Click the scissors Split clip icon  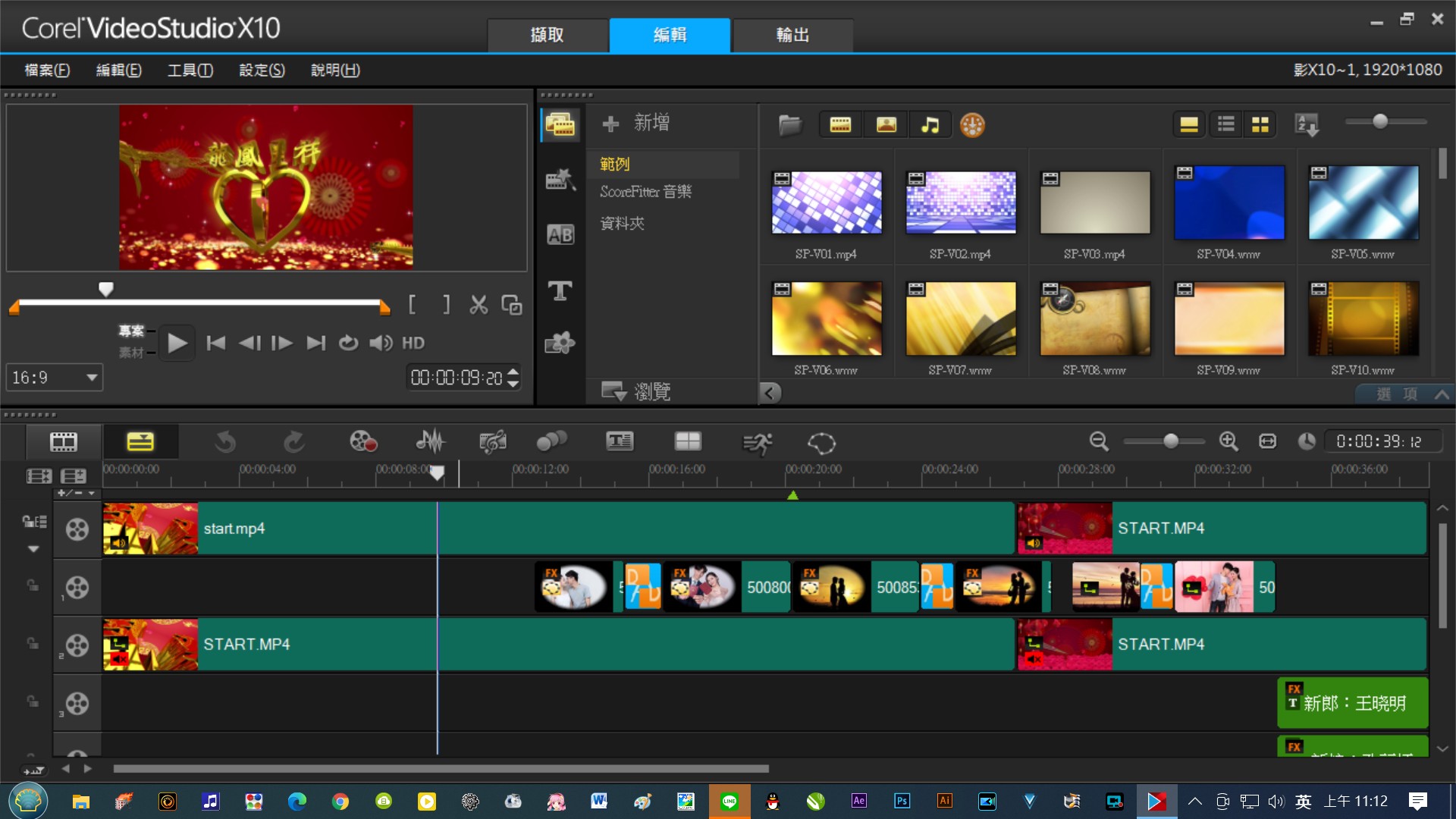479,305
